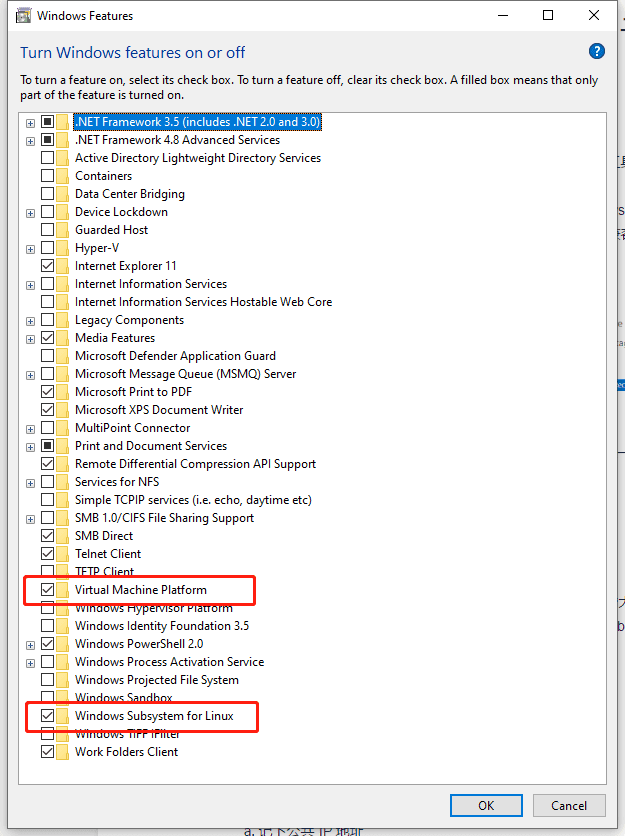The image size is (625, 836).
Task: Click the folder icon beside Windows PowerShell 2.0
Action: click(x=64, y=644)
